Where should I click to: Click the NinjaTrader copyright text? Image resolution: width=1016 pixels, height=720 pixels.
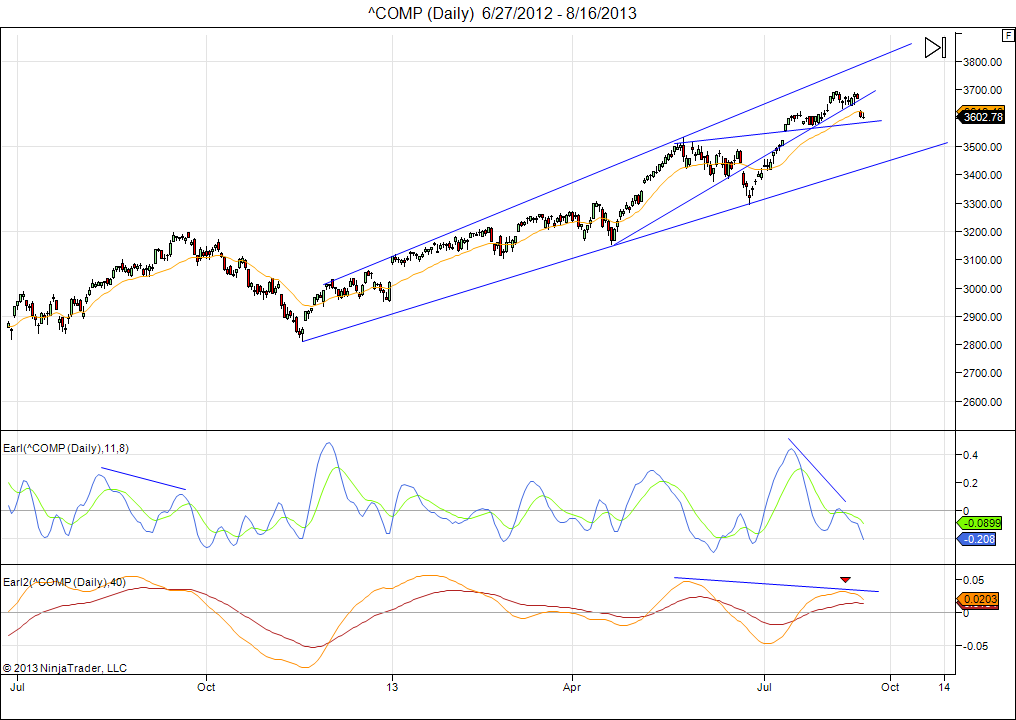point(65,668)
